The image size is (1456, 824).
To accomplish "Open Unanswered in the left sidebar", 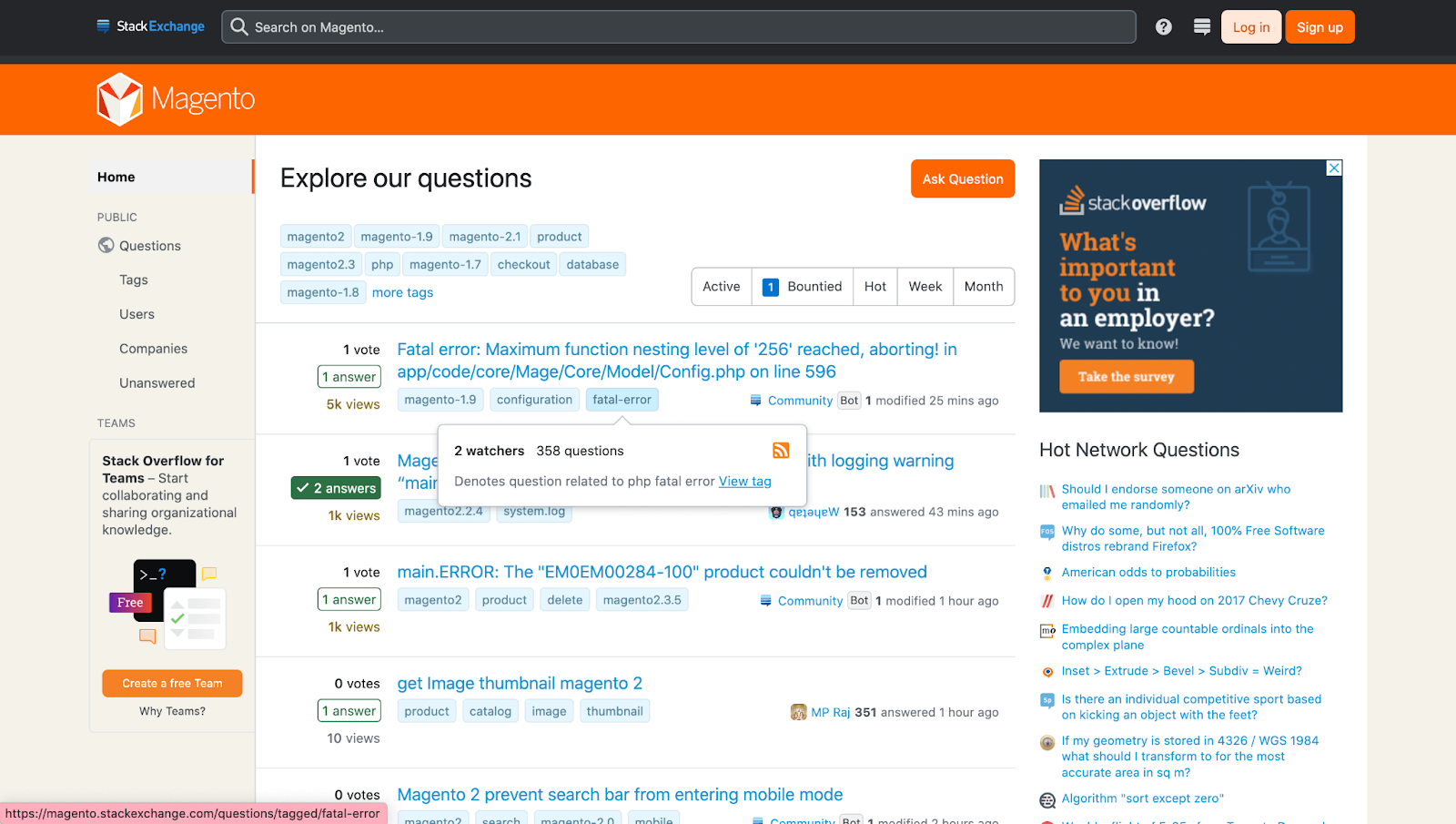I will [157, 383].
